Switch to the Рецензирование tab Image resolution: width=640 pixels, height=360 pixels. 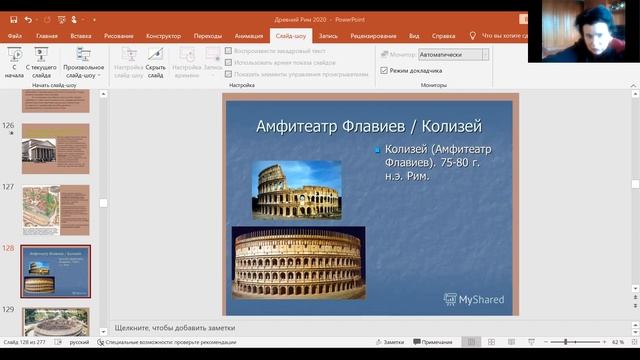click(x=373, y=36)
